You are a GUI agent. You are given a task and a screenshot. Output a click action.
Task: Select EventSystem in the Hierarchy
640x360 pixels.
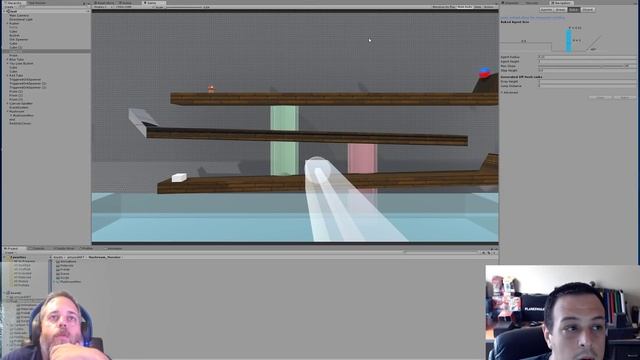pos(19,107)
